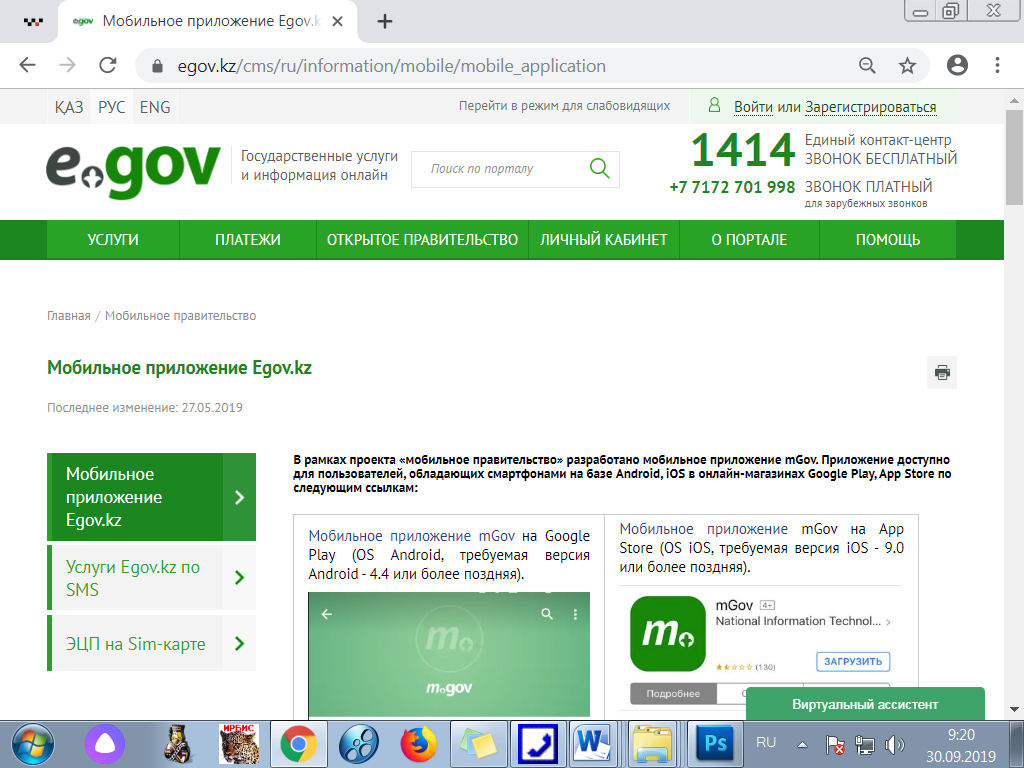Click phone number +7 7172 701 998
The width and height of the screenshot is (1024, 768).
point(732,187)
